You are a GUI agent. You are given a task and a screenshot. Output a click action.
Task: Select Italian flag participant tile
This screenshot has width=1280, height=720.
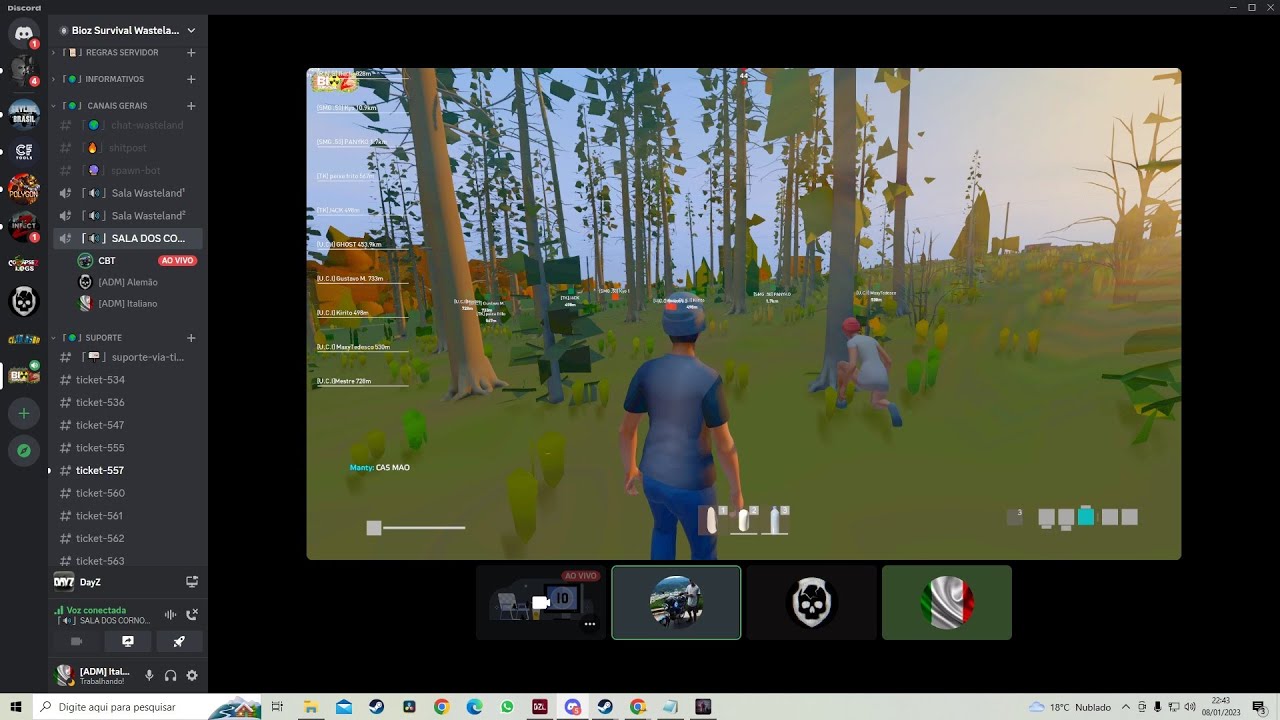pos(947,602)
